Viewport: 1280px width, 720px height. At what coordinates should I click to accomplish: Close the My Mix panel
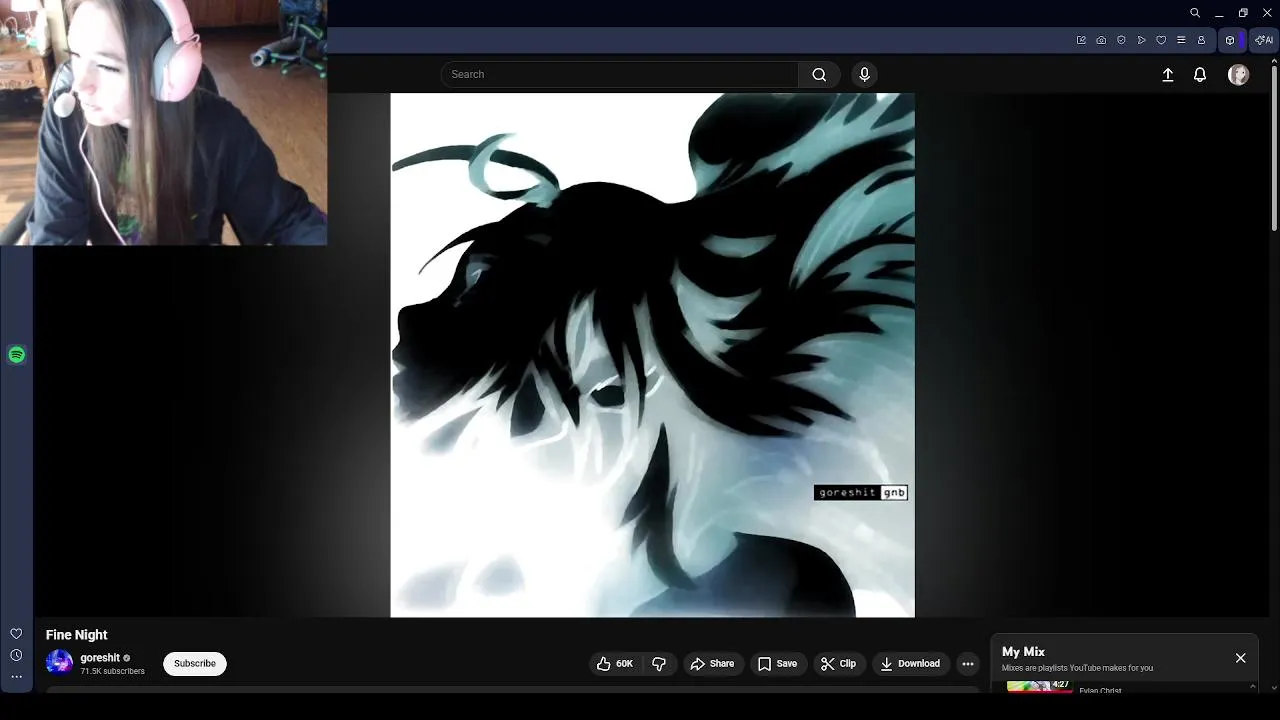(x=1240, y=658)
